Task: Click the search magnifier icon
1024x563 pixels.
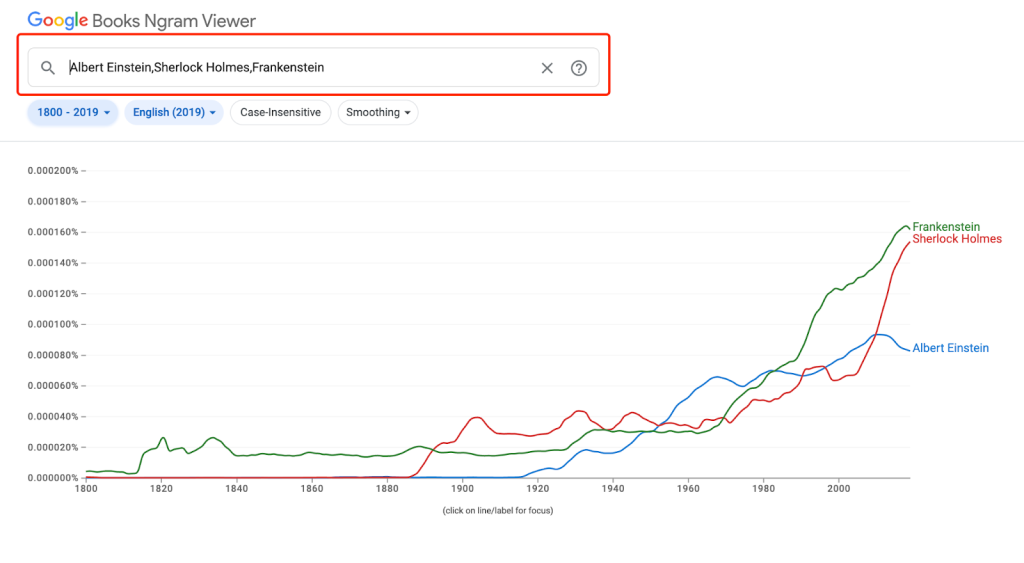Action: click(48, 67)
